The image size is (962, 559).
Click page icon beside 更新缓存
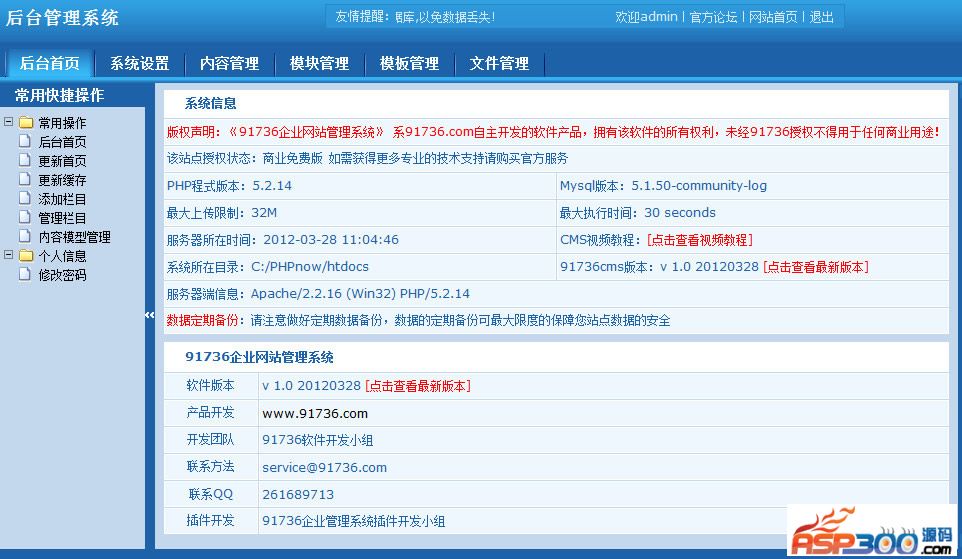25,179
